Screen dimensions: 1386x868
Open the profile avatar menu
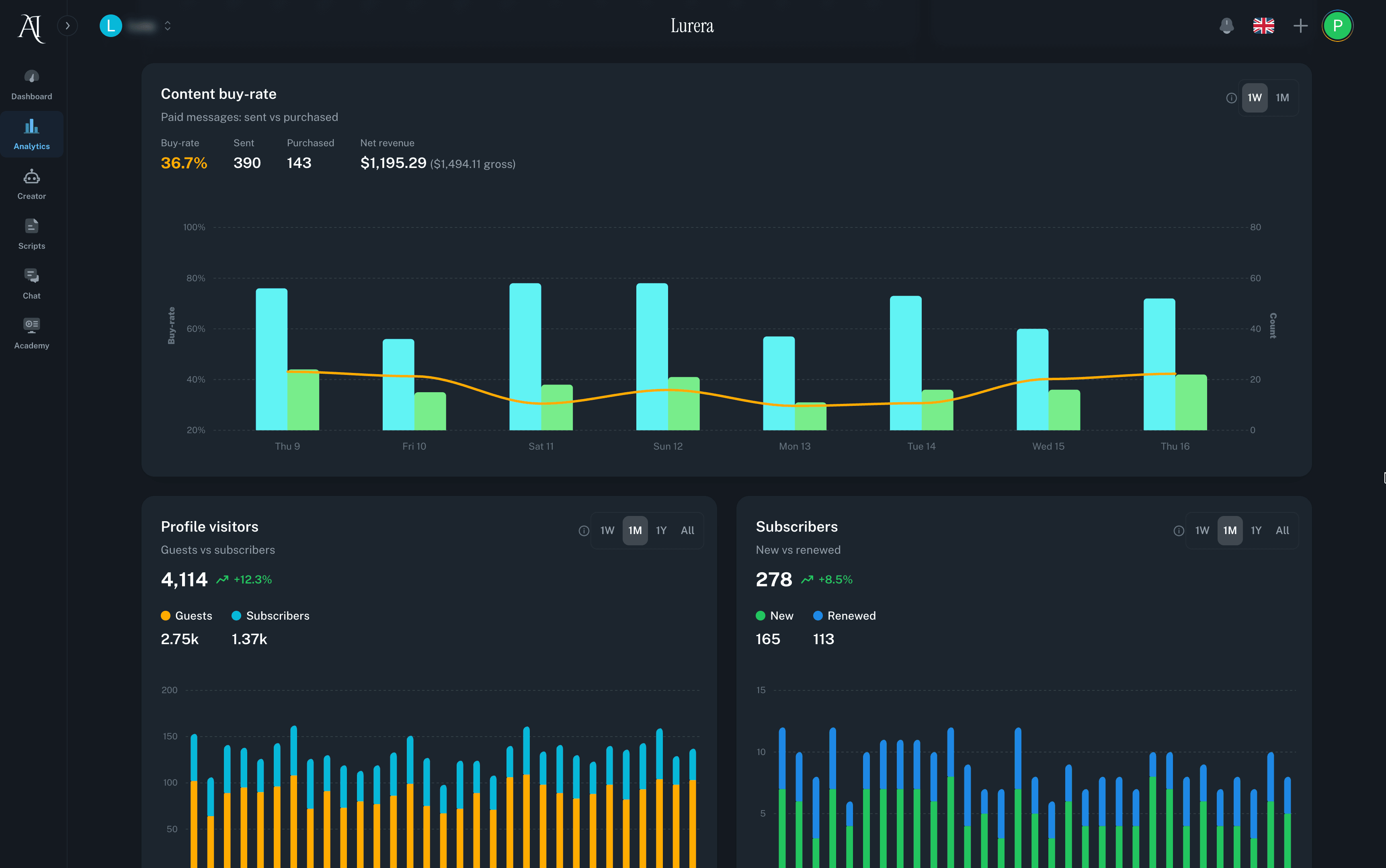tap(1338, 25)
